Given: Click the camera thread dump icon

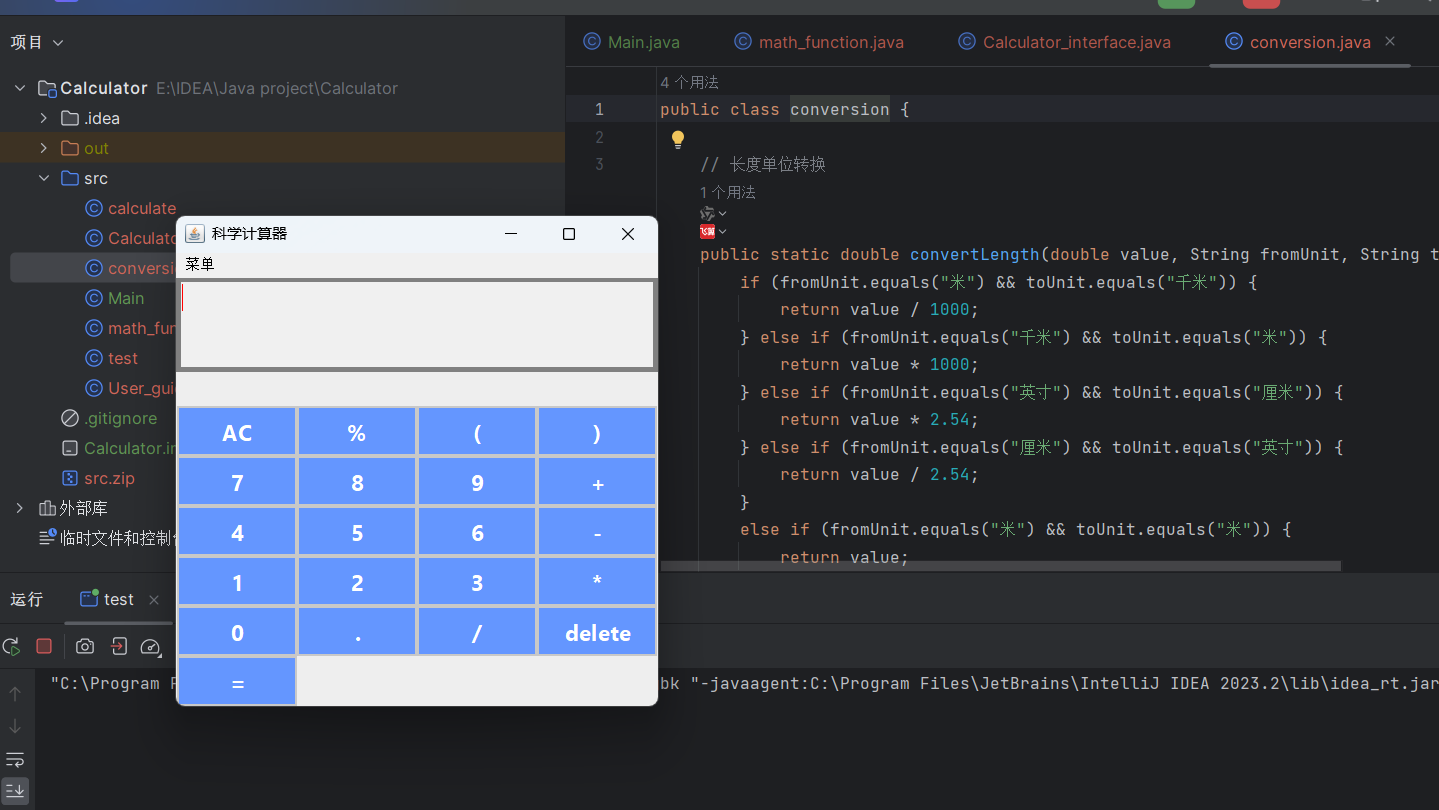Looking at the screenshot, I should pyautogui.click(x=85, y=647).
